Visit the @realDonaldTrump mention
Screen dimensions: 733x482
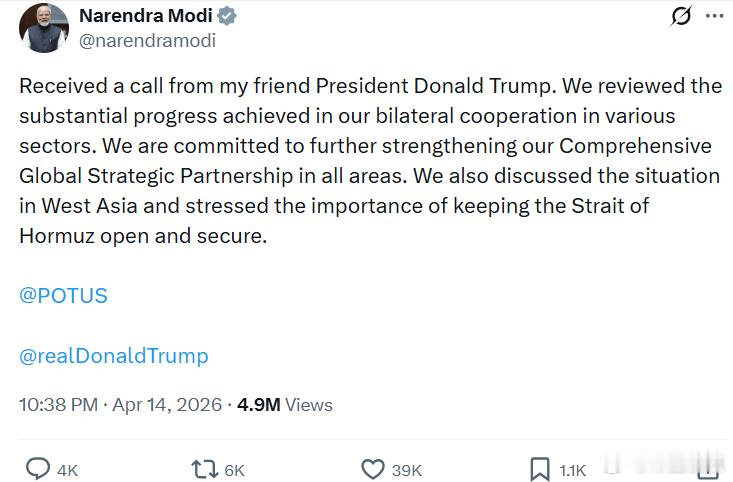click(x=114, y=356)
